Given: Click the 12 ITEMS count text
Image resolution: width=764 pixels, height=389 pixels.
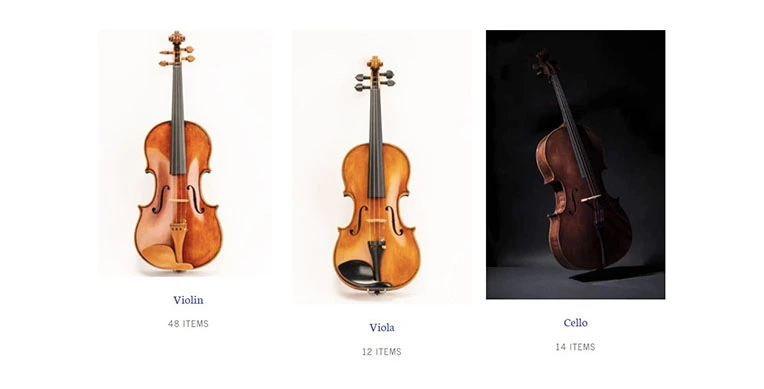Looking at the screenshot, I should pyautogui.click(x=382, y=351).
